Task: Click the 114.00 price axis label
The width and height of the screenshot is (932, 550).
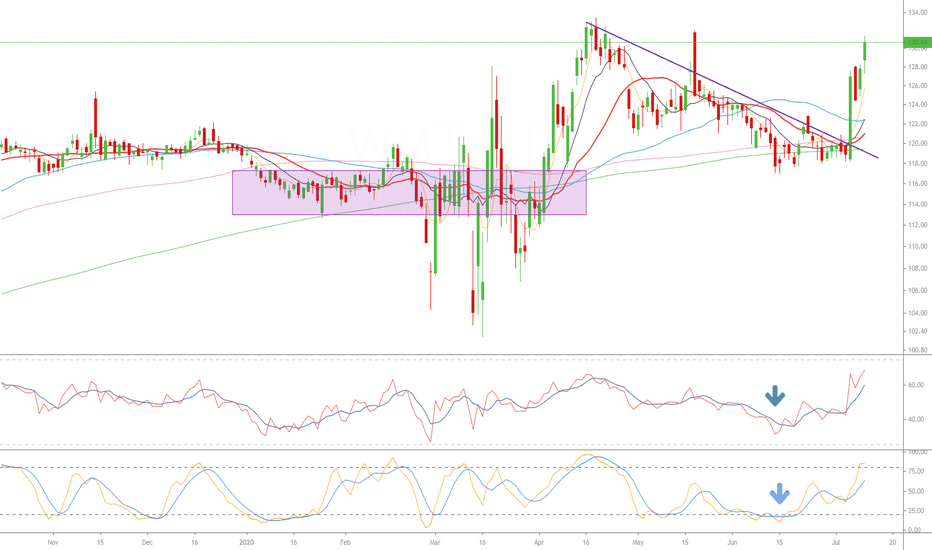Action: pos(918,204)
